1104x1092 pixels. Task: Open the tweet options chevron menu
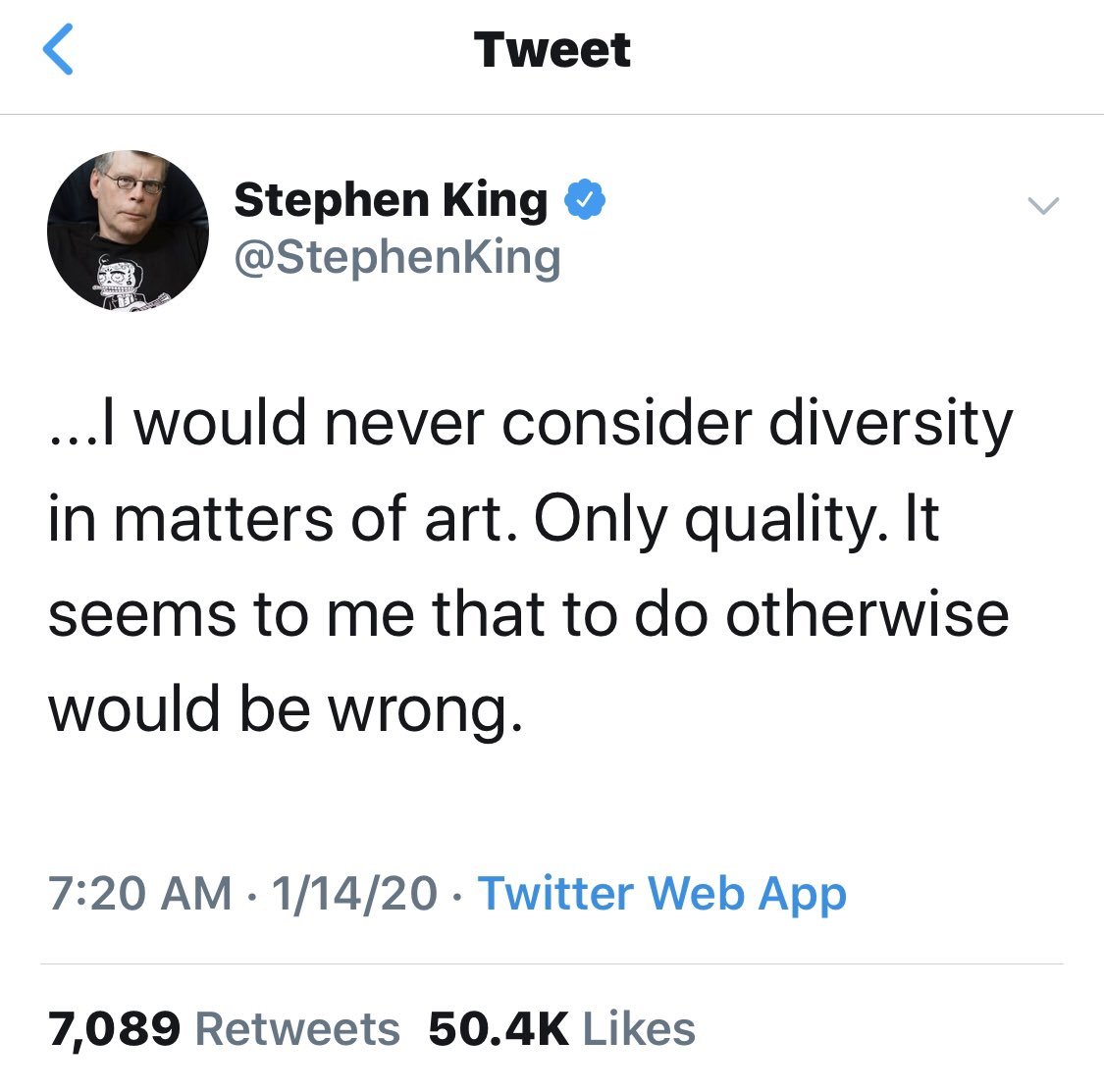[x=1042, y=205]
